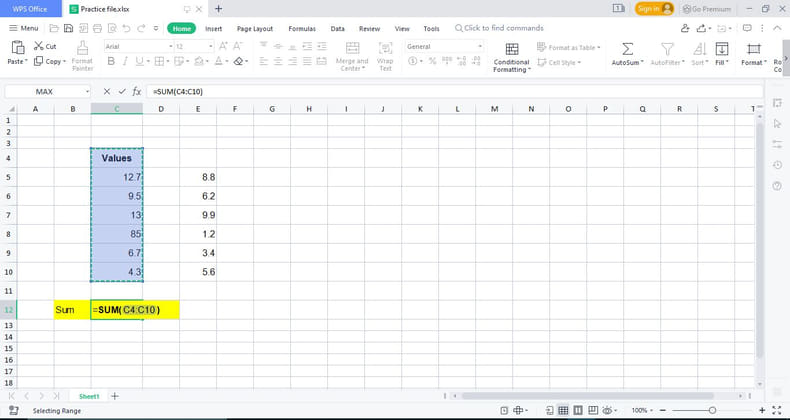Image resolution: width=790 pixels, height=420 pixels.
Task: Save the workbook with the diskette icon
Action: (68, 28)
